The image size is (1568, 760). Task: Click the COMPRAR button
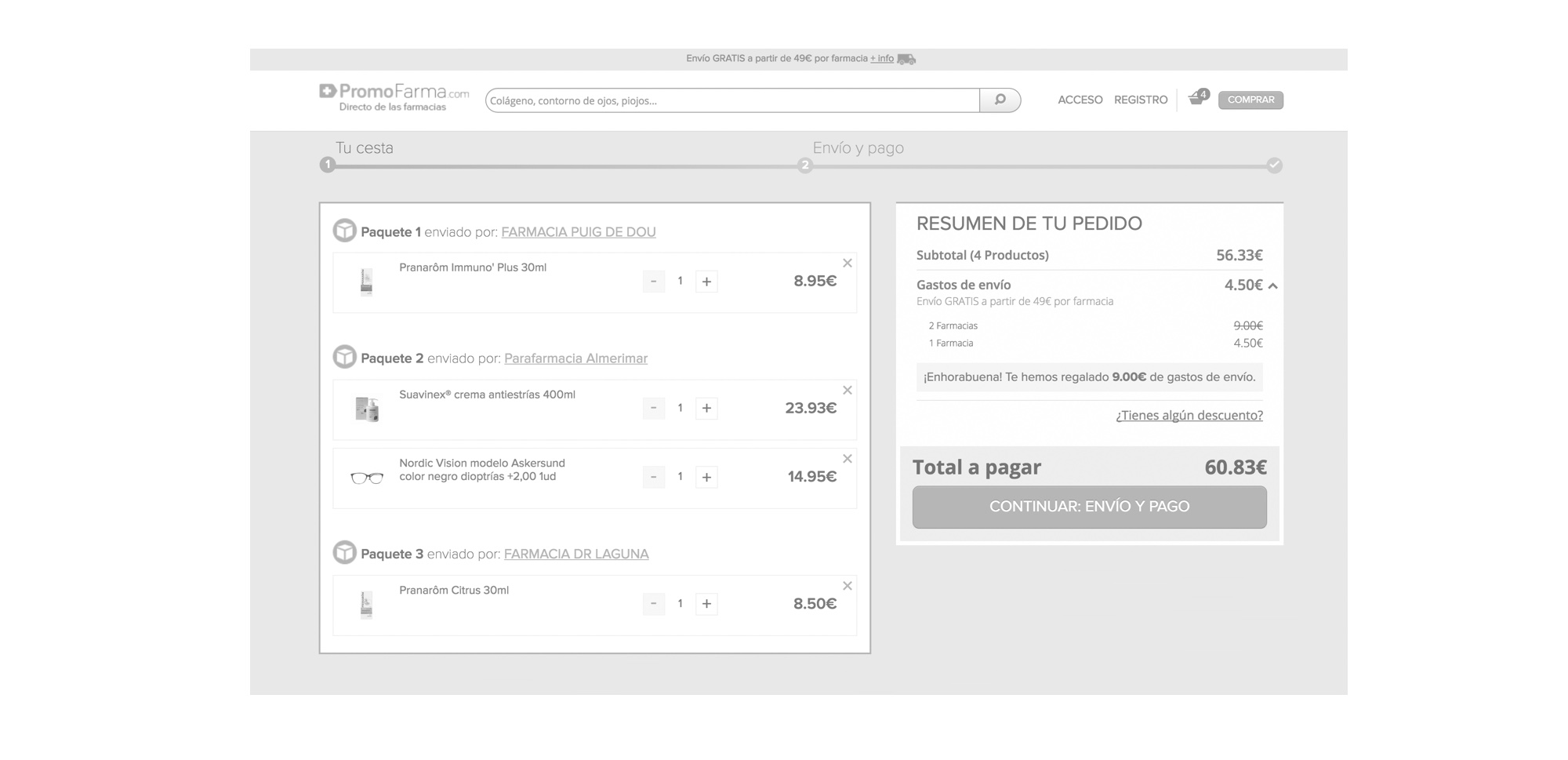point(1250,100)
